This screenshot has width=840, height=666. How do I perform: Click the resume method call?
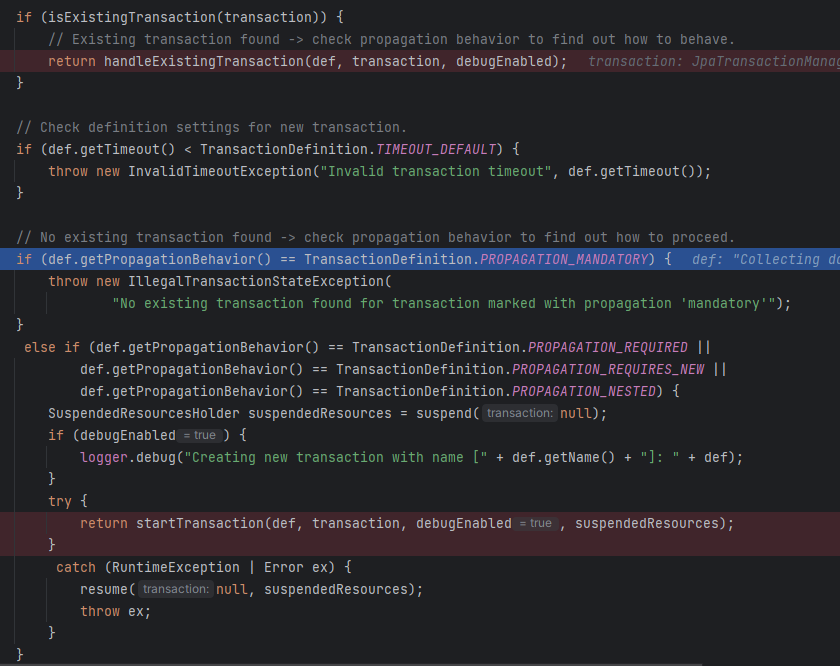point(104,589)
